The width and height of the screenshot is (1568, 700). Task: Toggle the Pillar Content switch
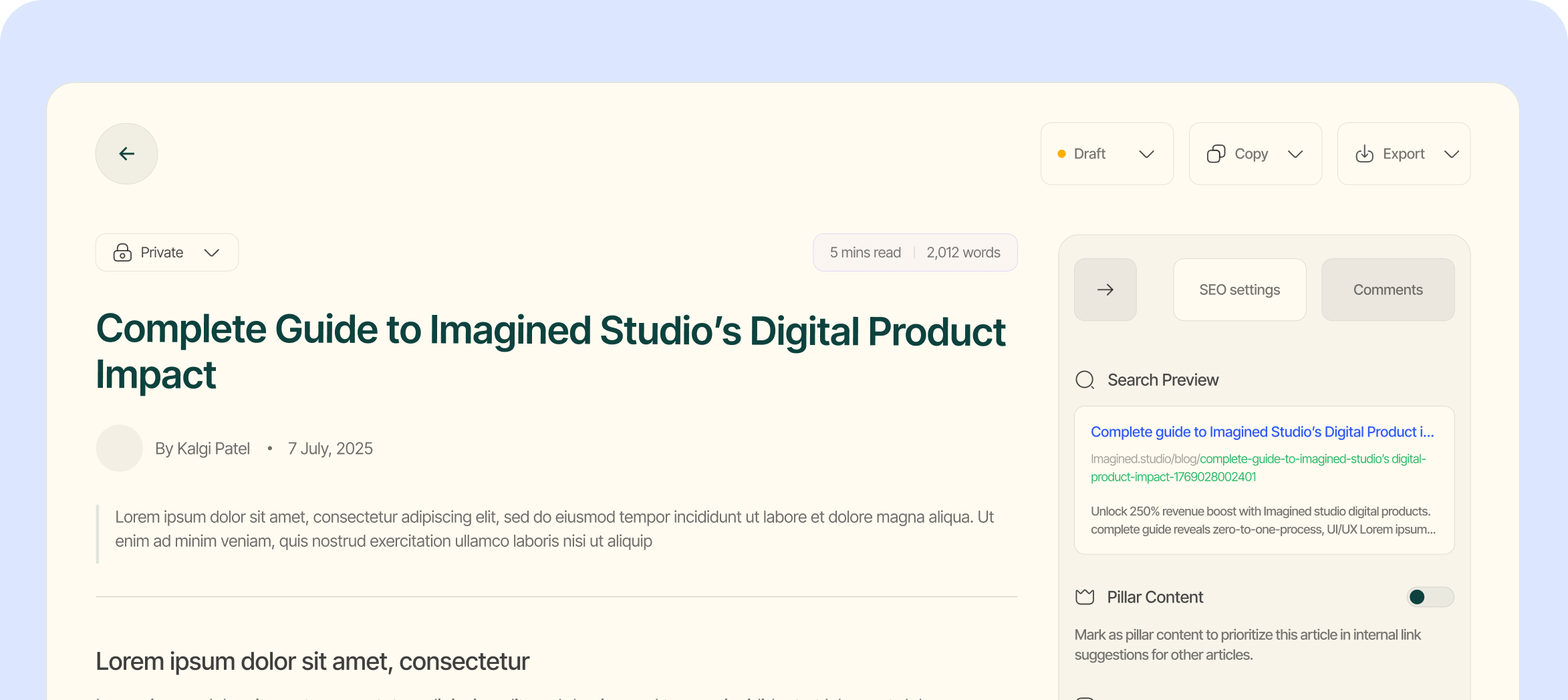pos(1430,597)
